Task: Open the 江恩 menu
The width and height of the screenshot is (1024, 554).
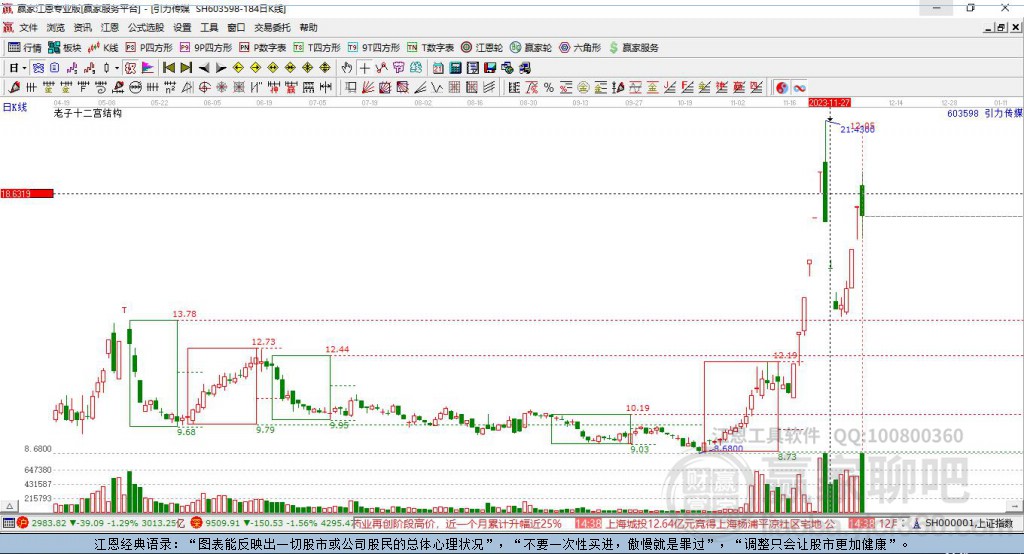Action: (x=110, y=27)
